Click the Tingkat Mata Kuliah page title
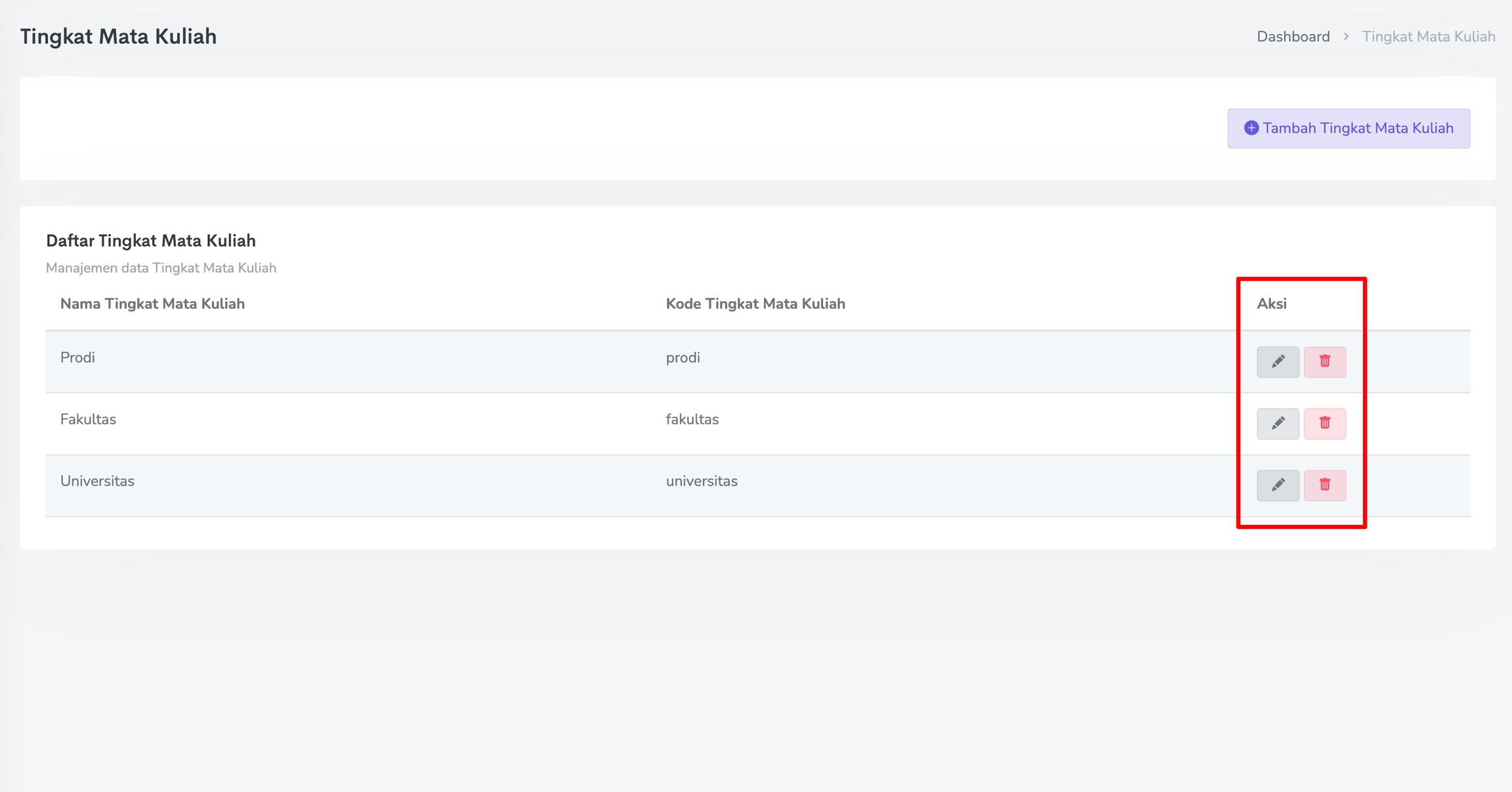 pyautogui.click(x=118, y=37)
